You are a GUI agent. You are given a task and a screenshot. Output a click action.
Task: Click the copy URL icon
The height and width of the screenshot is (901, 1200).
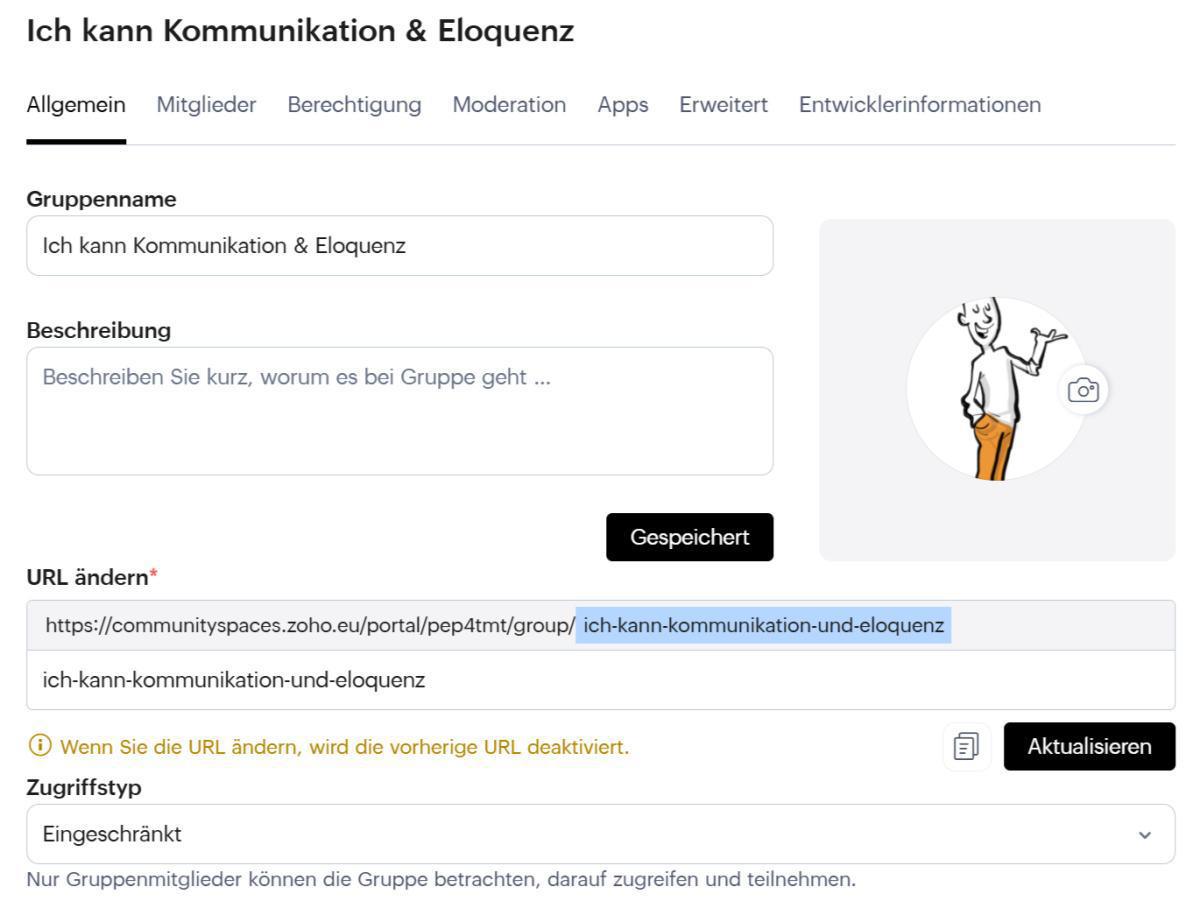pyautogui.click(x=966, y=746)
